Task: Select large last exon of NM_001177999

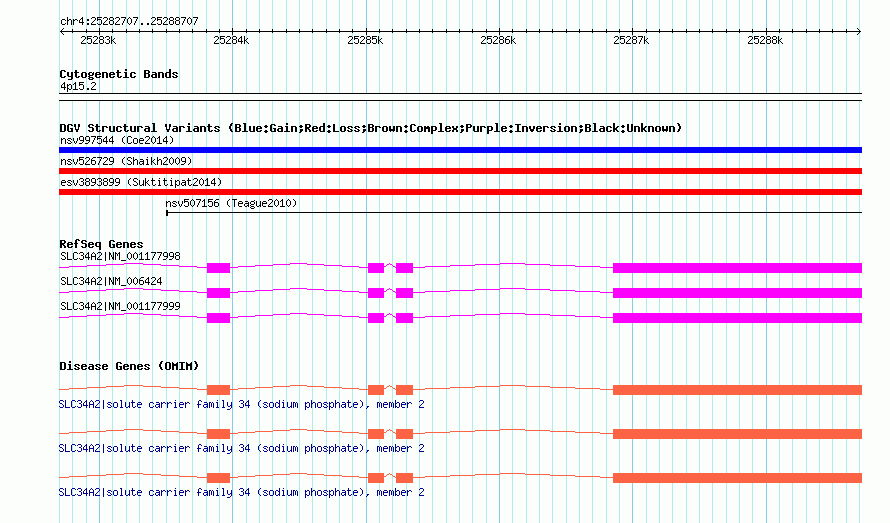Action: 737,318
